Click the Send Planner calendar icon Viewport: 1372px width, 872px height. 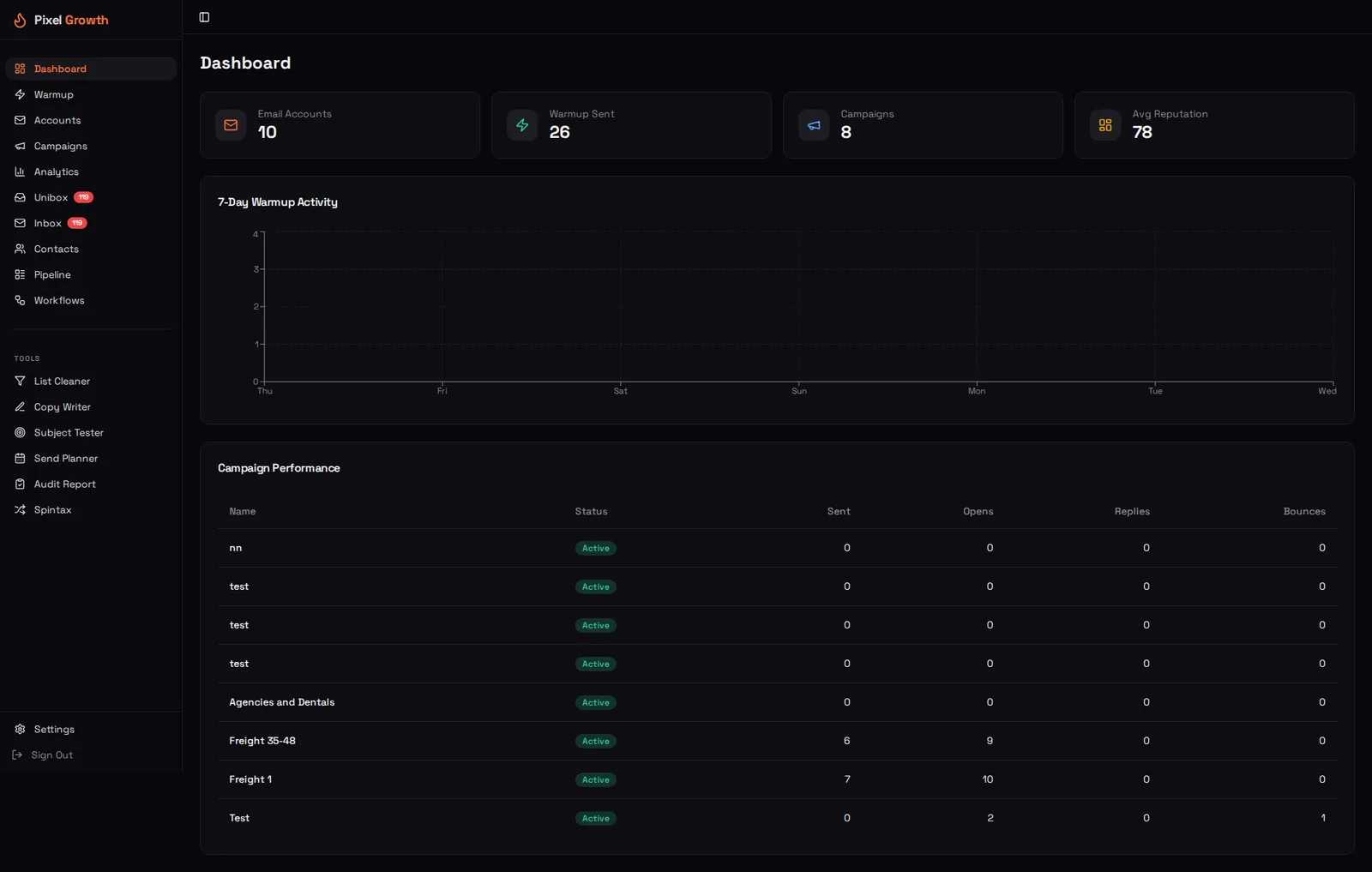20,458
